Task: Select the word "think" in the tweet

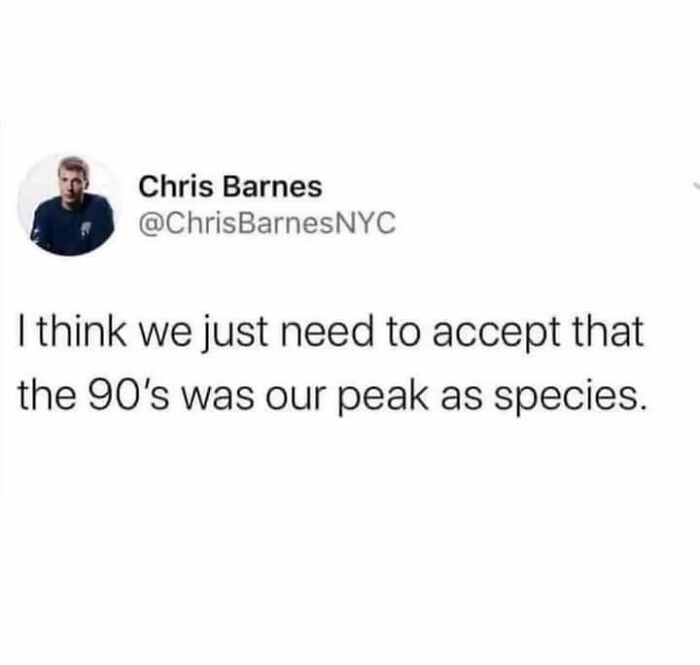Action: coord(82,332)
